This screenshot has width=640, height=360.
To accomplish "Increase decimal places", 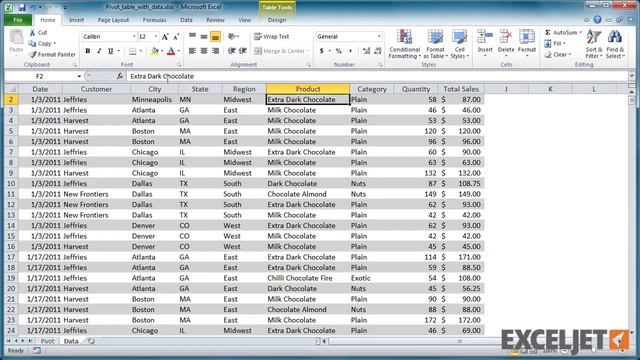I will click(366, 51).
